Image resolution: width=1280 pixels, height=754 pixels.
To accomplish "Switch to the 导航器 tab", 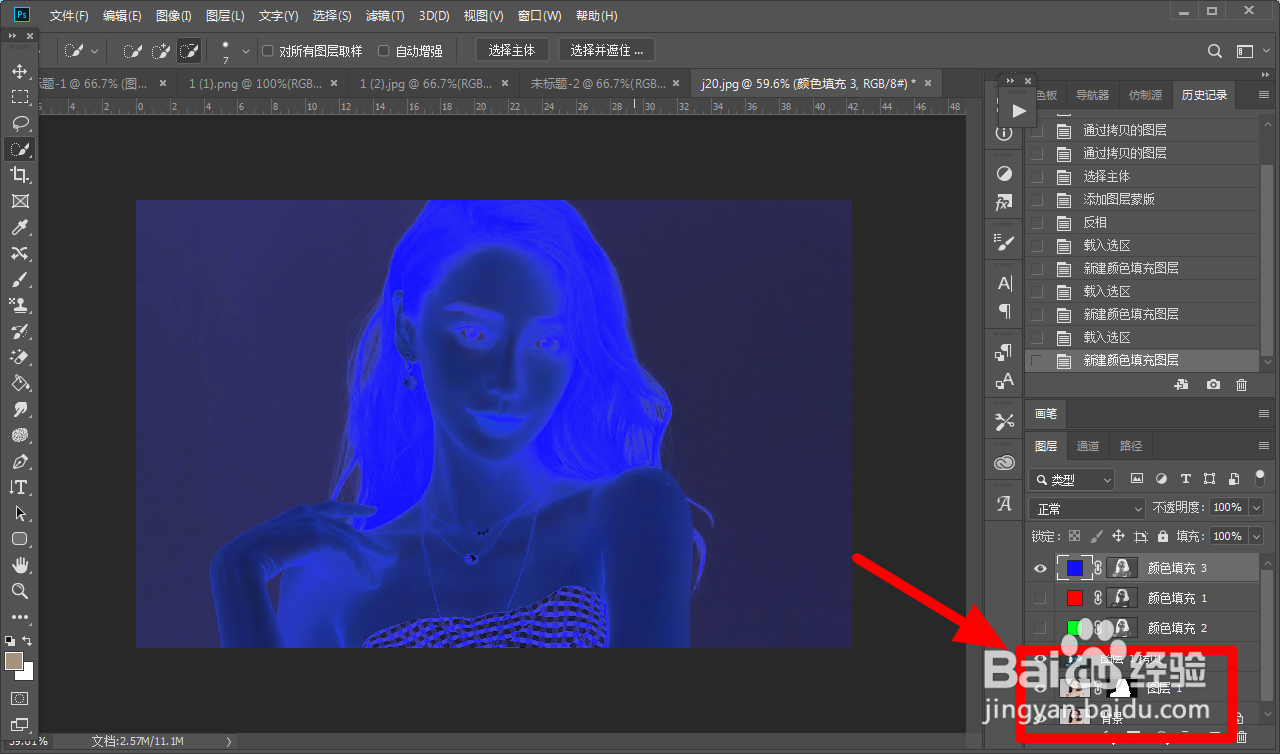I will point(1092,95).
